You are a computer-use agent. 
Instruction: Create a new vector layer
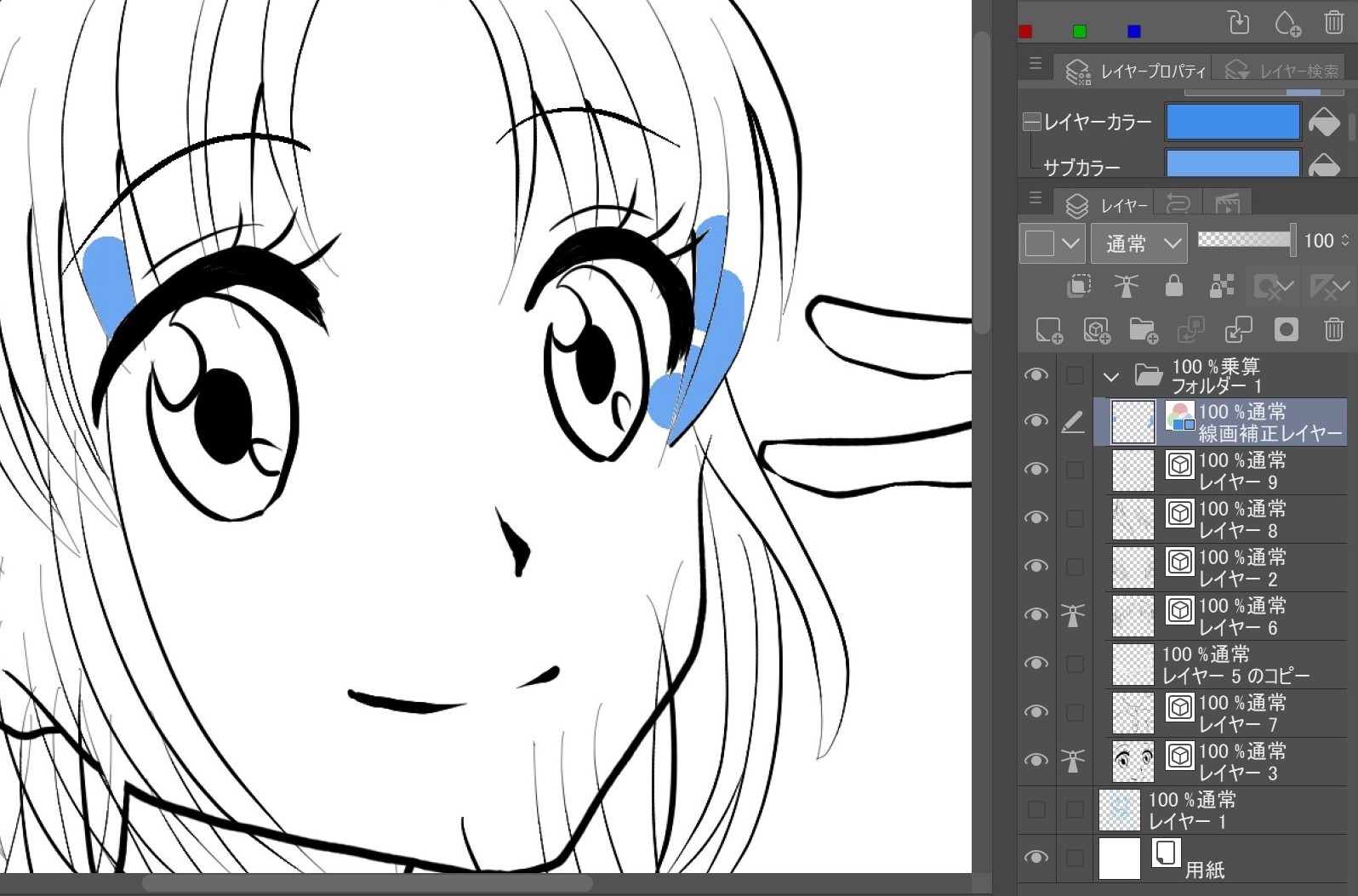click(1097, 330)
